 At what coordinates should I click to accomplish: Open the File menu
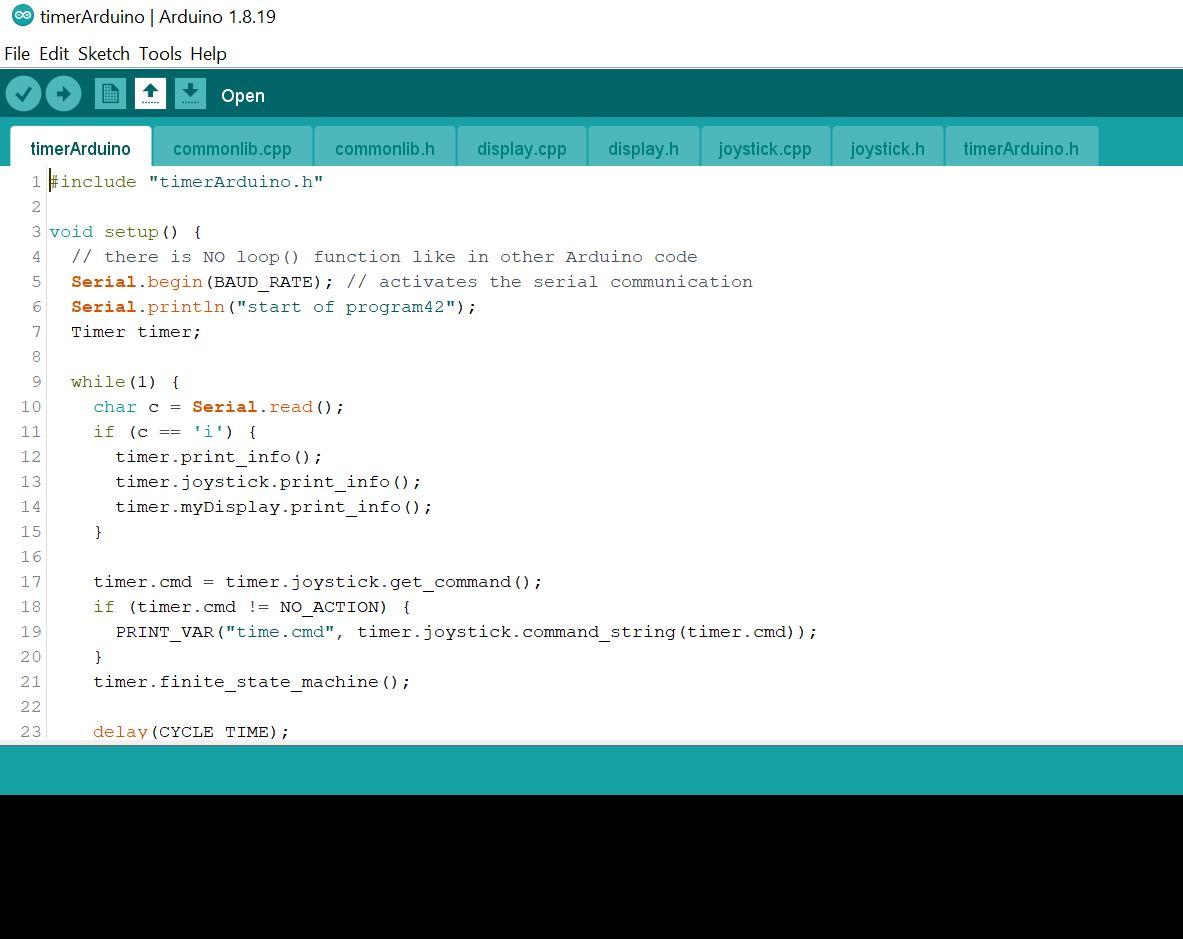tap(16, 53)
